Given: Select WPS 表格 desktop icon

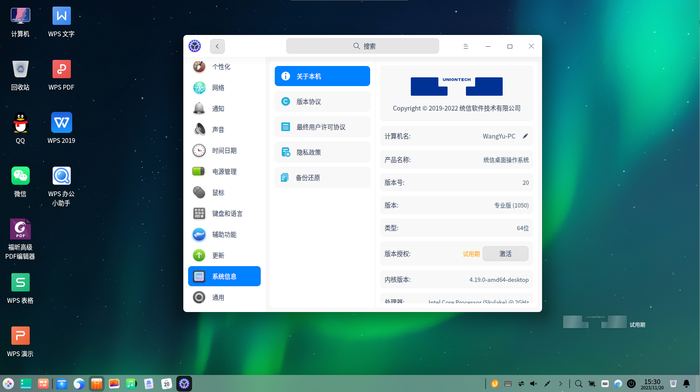Looking at the screenshot, I should tap(20, 289).
